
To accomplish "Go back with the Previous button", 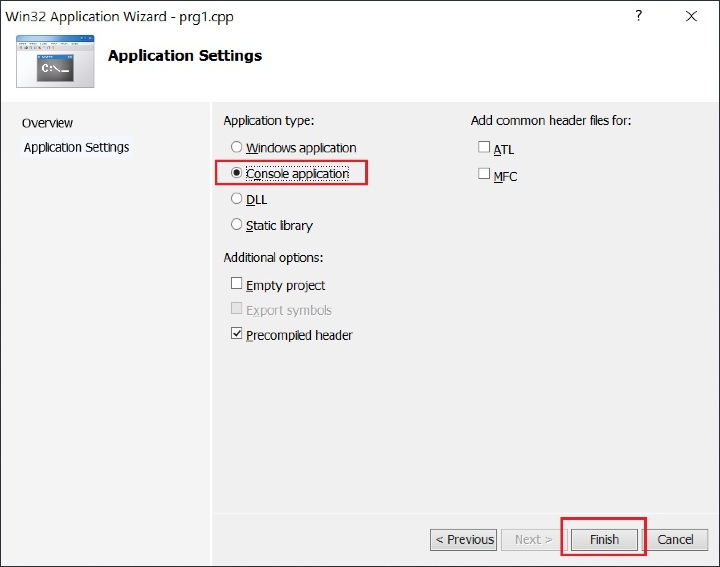I will coord(464,539).
